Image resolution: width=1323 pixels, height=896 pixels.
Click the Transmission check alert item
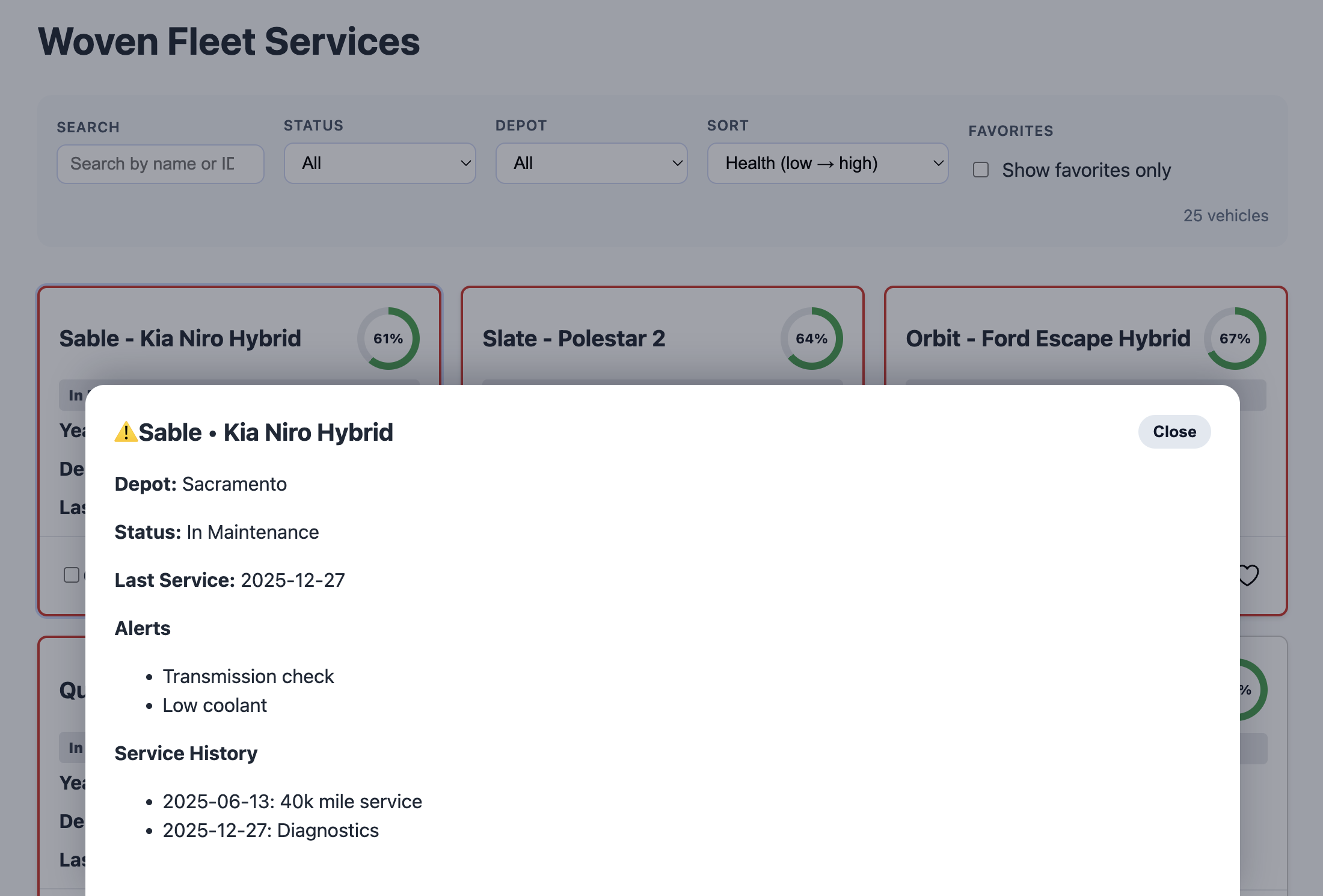(x=248, y=677)
